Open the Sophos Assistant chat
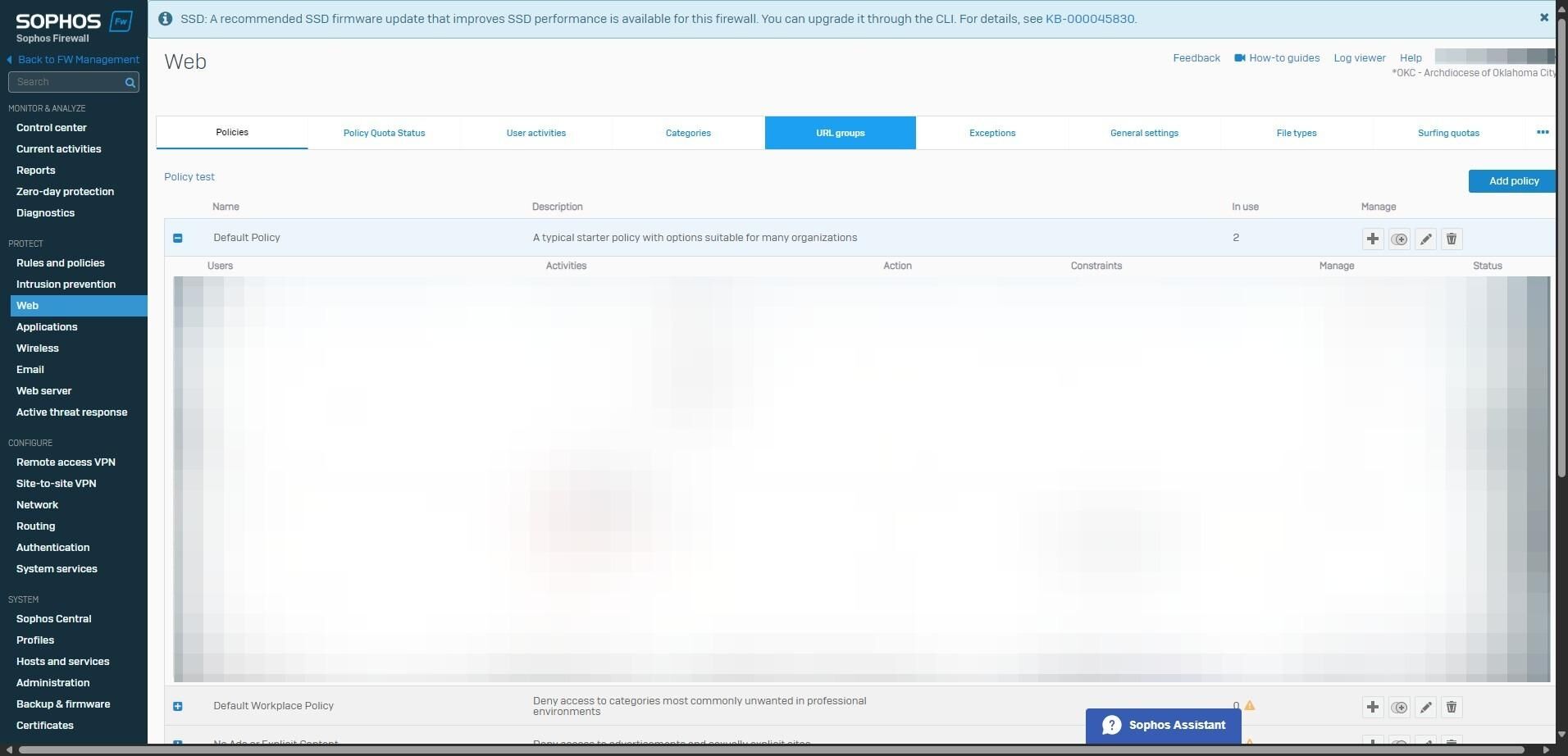 (x=1163, y=726)
